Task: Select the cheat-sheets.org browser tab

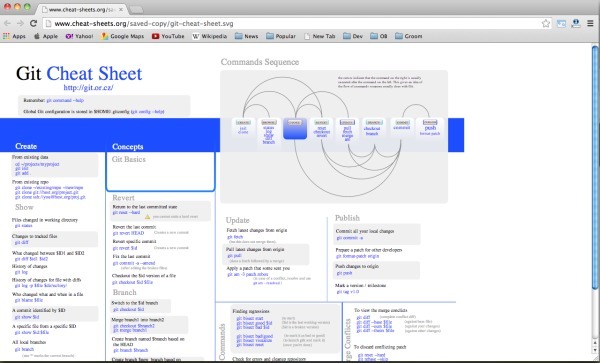Action: 82,9
